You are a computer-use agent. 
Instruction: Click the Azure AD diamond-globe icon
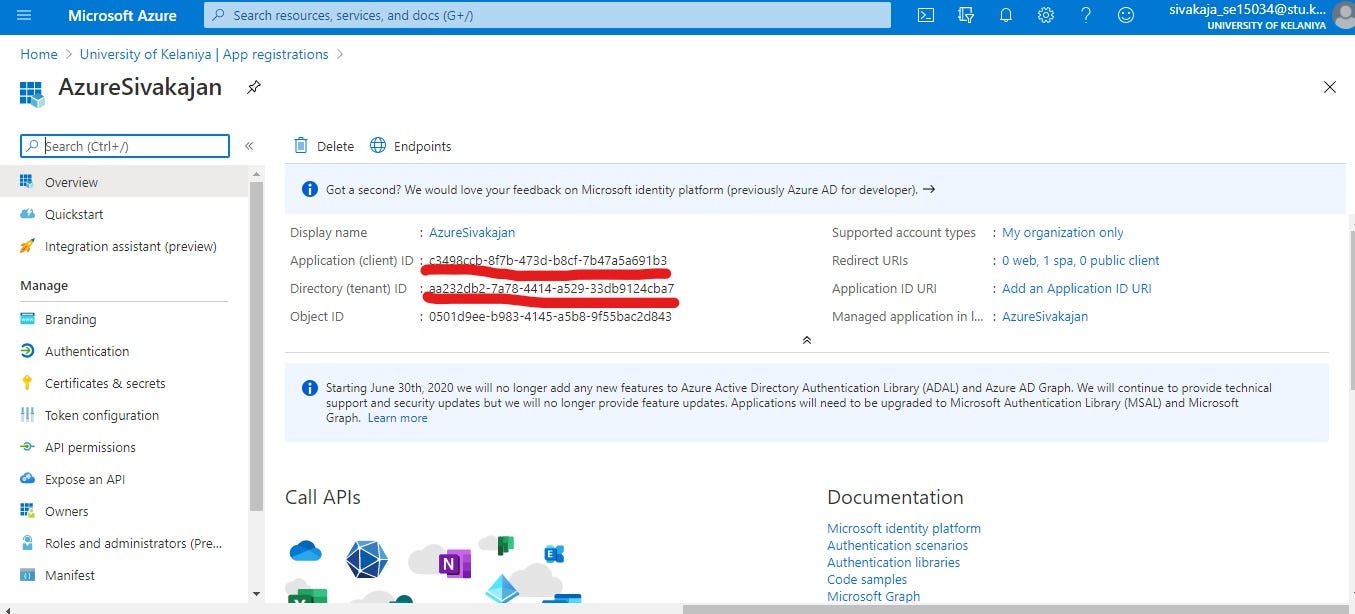(367, 559)
